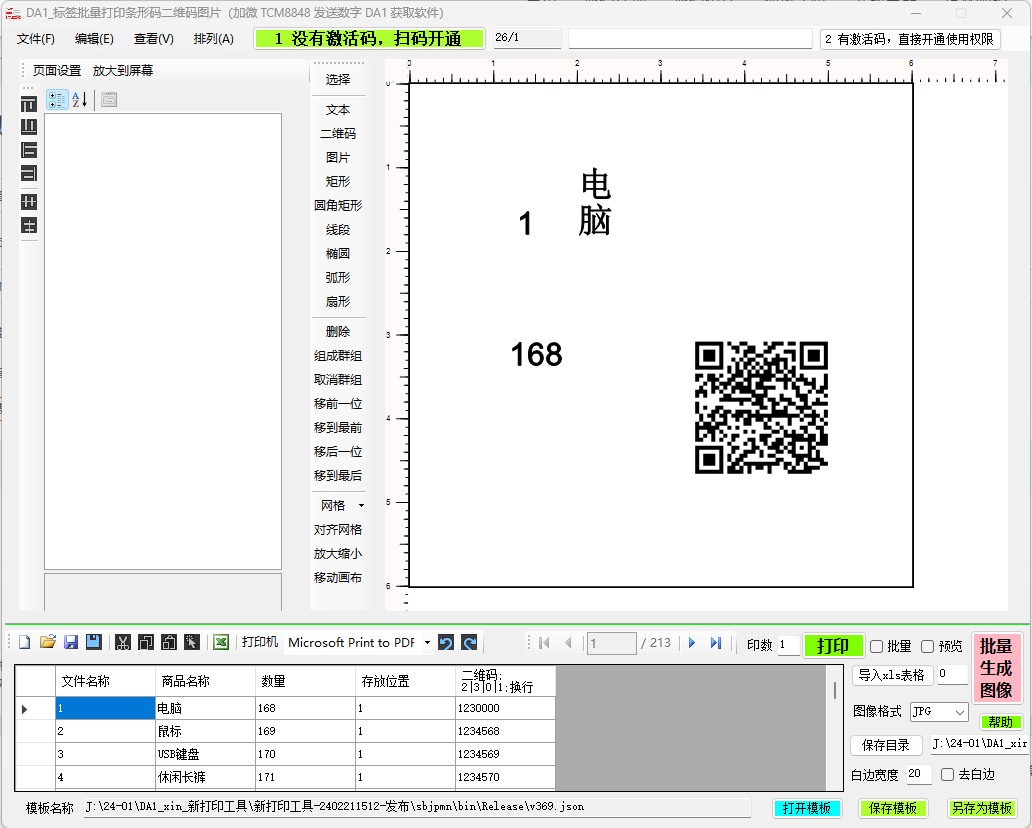Viewport: 1032px width, 828px height.
Task: Tick the 去白边 checkbox
Action: point(947,775)
